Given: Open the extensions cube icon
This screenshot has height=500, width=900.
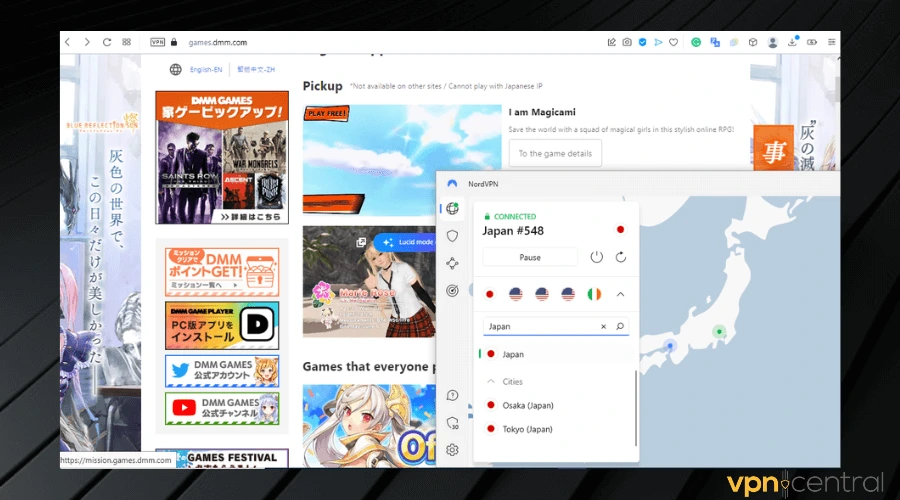Looking at the screenshot, I should [x=753, y=42].
